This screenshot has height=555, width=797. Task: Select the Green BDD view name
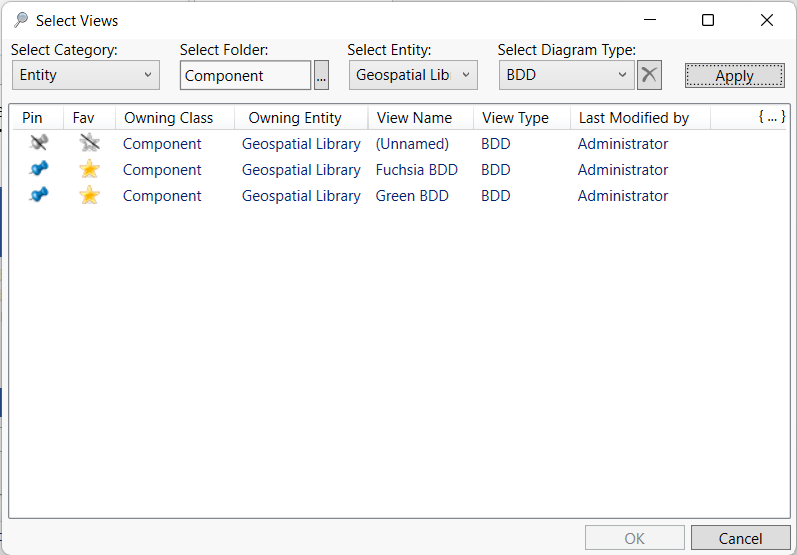coord(412,196)
